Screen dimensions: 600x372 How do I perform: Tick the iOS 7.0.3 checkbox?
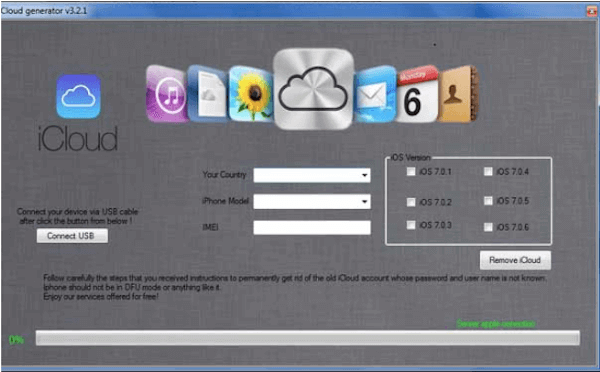[411, 225]
